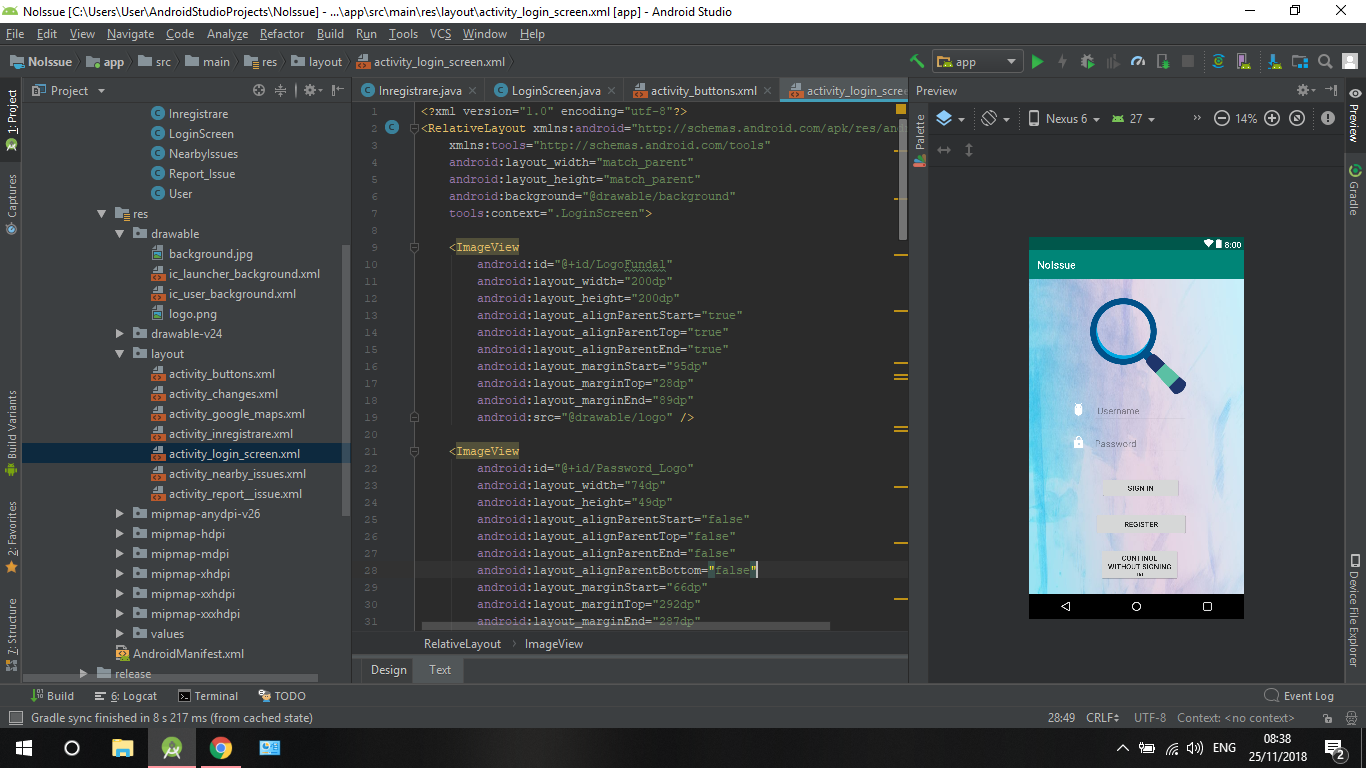Open the Nexus 6 device dropdown
This screenshot has height=768, width=1366.
(x=1064, y=118)
